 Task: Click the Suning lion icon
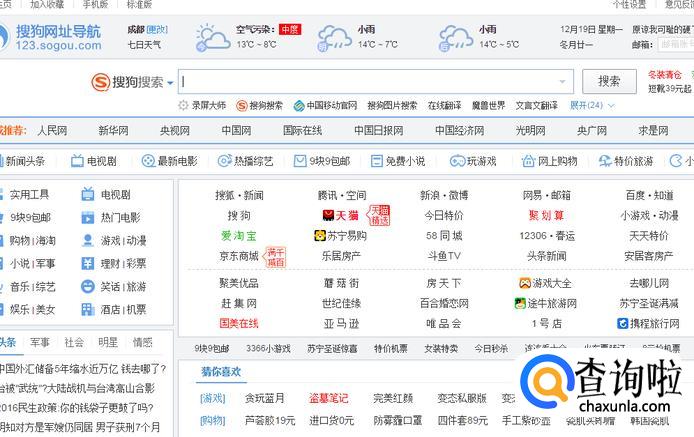coord(320,236)
